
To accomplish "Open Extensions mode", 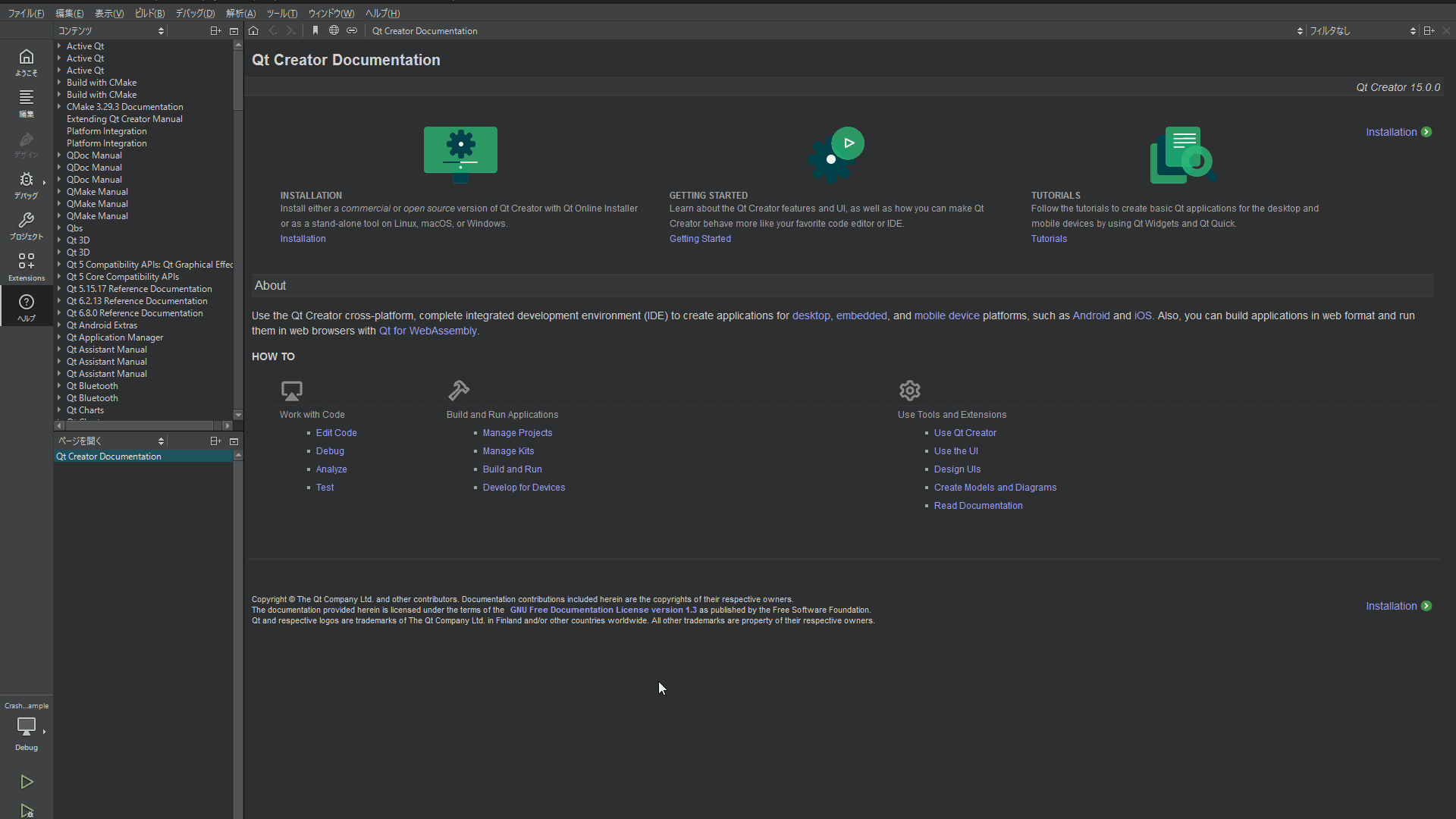I will [27, 267].
